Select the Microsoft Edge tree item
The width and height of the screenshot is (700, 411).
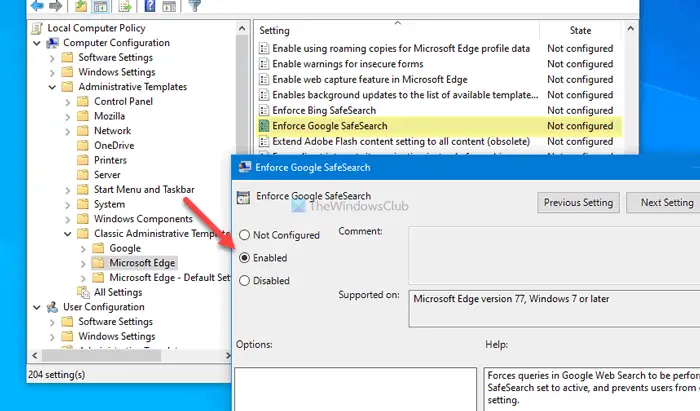click(142, 263)
